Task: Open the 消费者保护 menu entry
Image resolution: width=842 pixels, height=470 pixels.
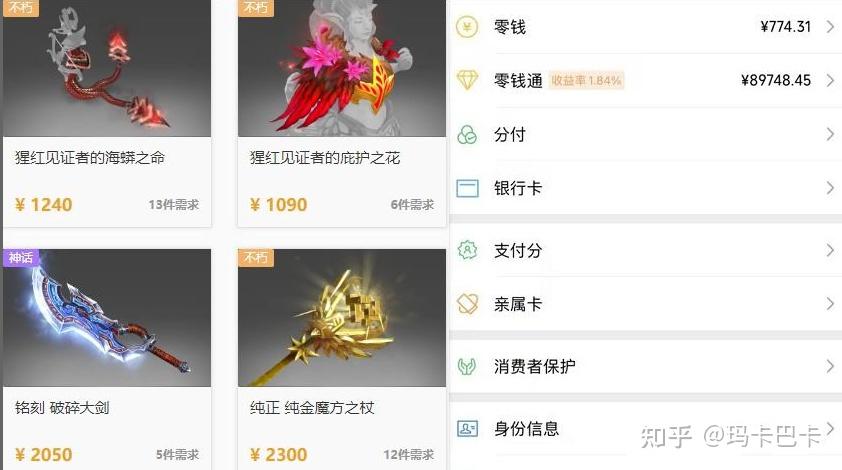Action: coord(645,366)
